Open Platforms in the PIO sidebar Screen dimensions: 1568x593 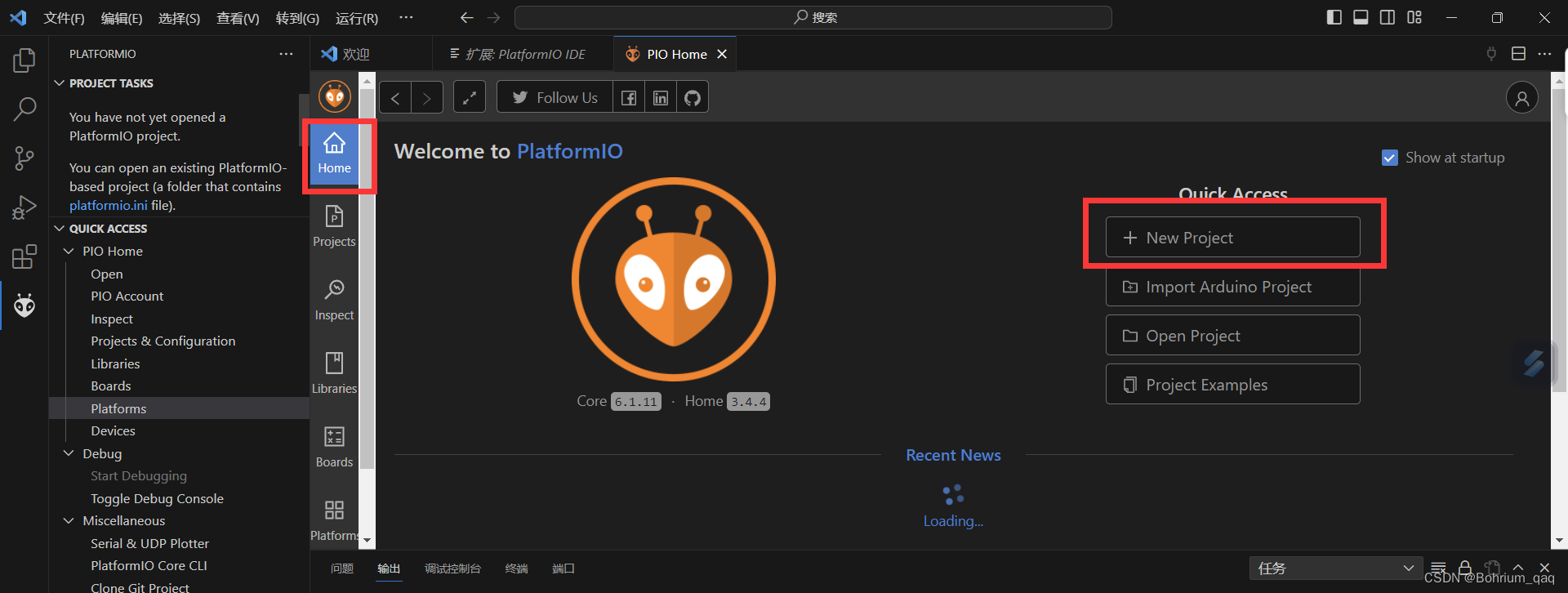click(x=334, y=520)
